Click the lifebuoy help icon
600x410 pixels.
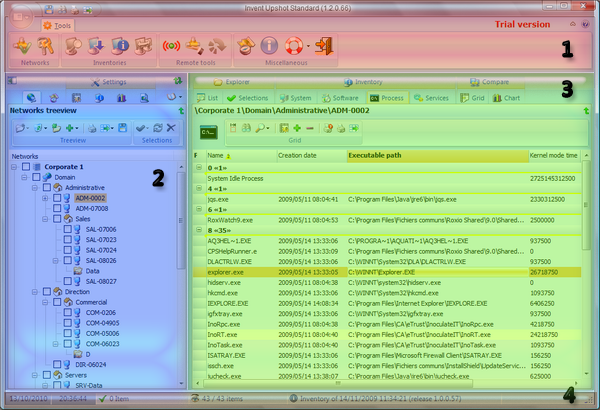pyautogui.click(x=294, y=46)
